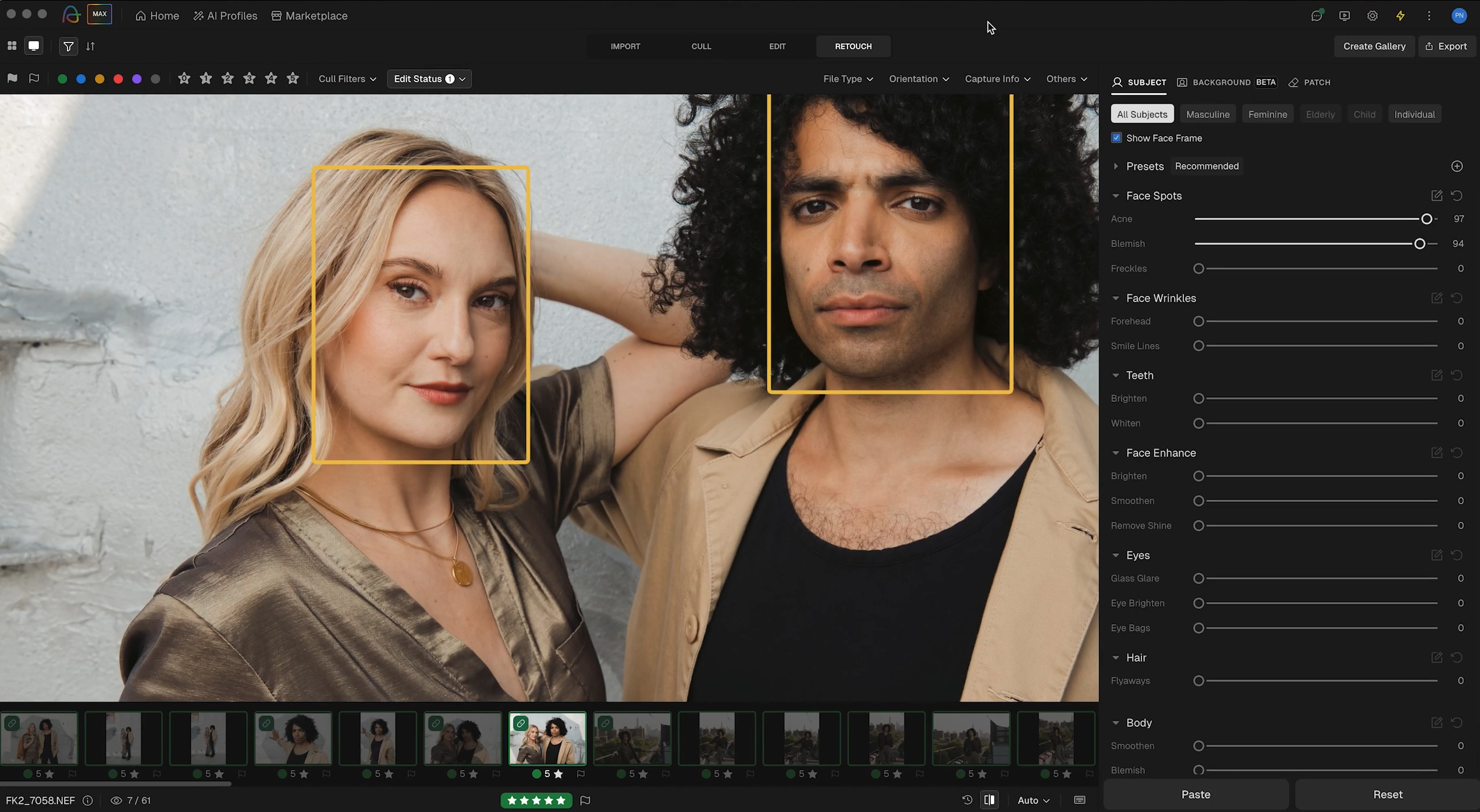The image size is (1480, 812).
Task: Click the Reset button
Action: 1387,794
